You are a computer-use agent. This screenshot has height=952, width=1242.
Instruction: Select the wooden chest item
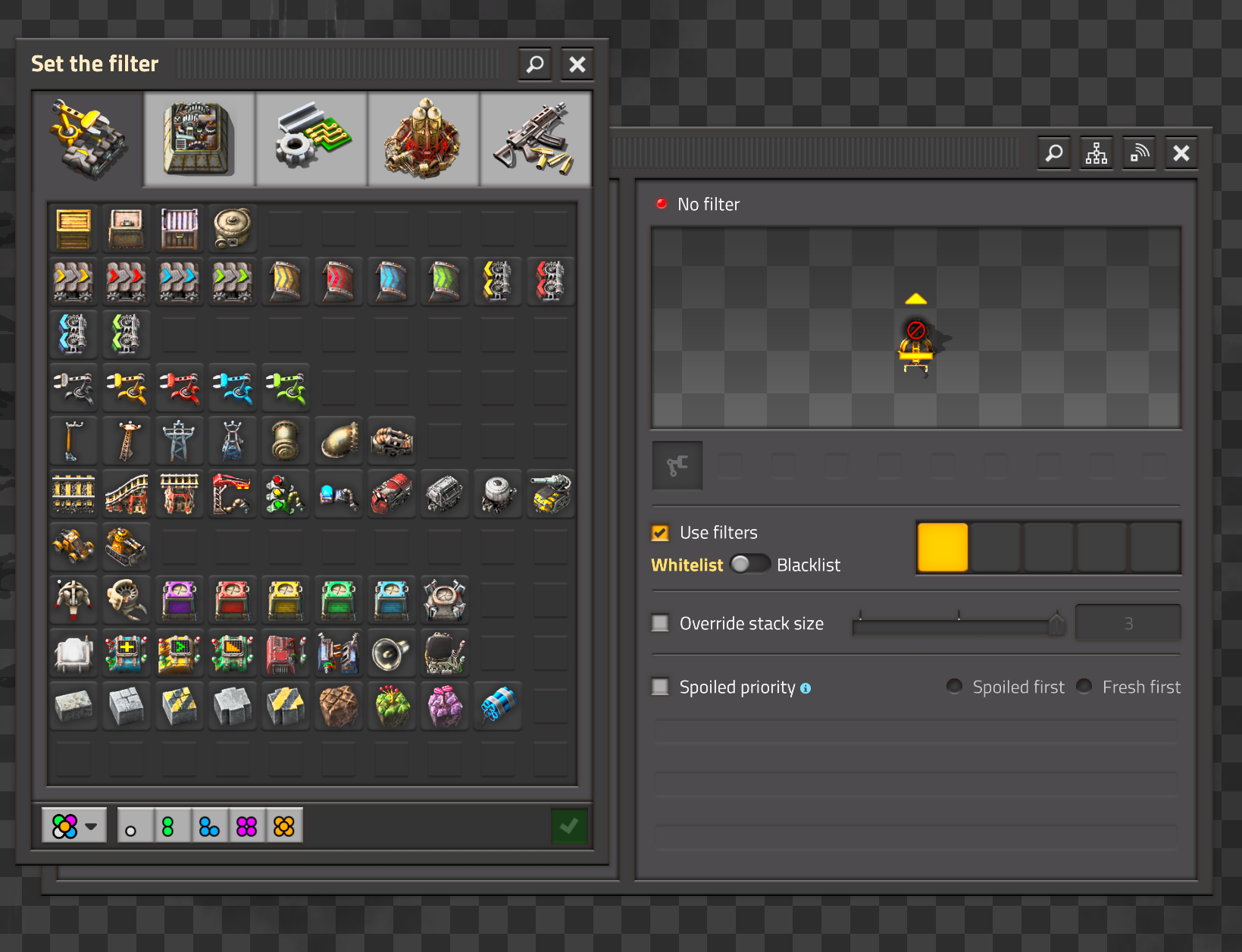[x=74, y=228]
